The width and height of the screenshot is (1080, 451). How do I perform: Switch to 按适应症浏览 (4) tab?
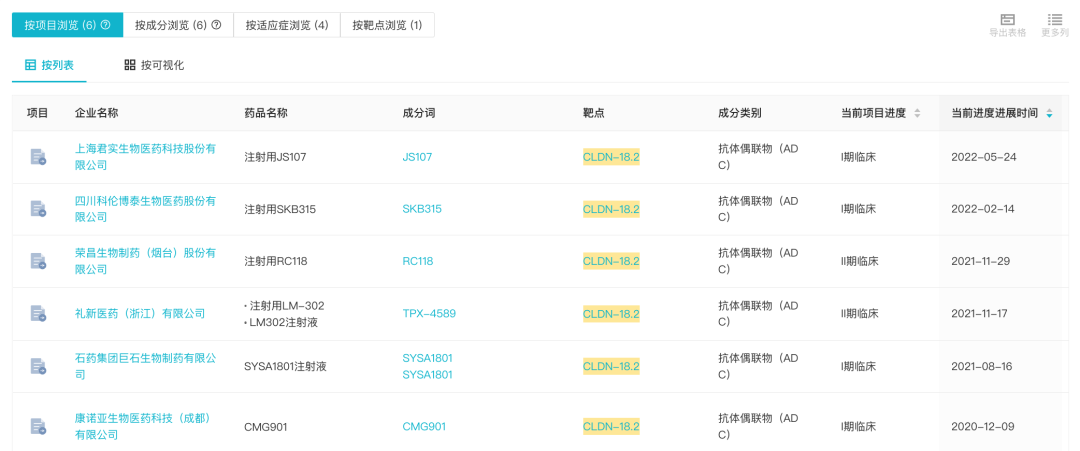click(287, 25)
